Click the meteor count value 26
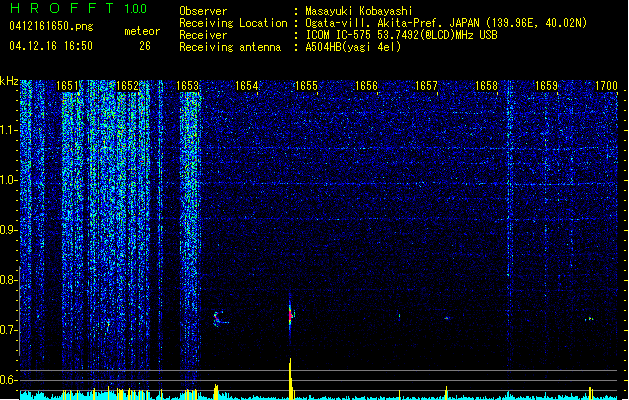 tap(145, 46)
